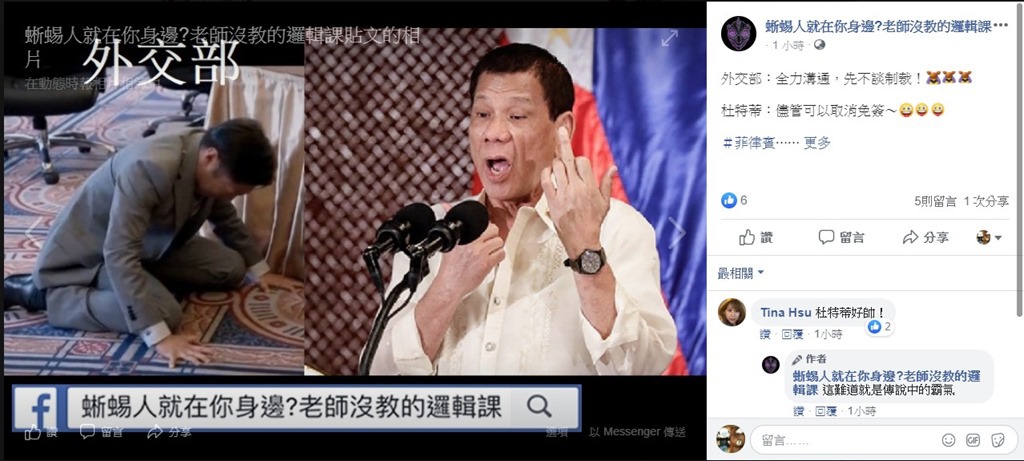
Task: Like the post with thumbs-up 讚 button
Action: click(756, 238)
